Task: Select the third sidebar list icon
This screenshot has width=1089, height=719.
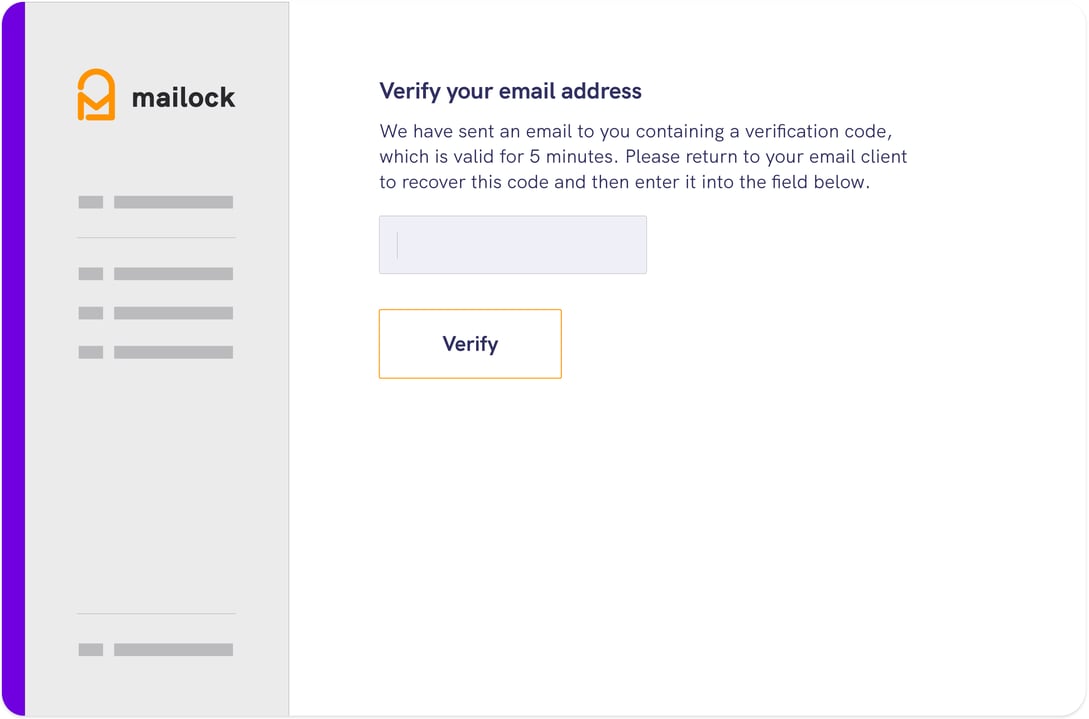Action: [90, 313]
